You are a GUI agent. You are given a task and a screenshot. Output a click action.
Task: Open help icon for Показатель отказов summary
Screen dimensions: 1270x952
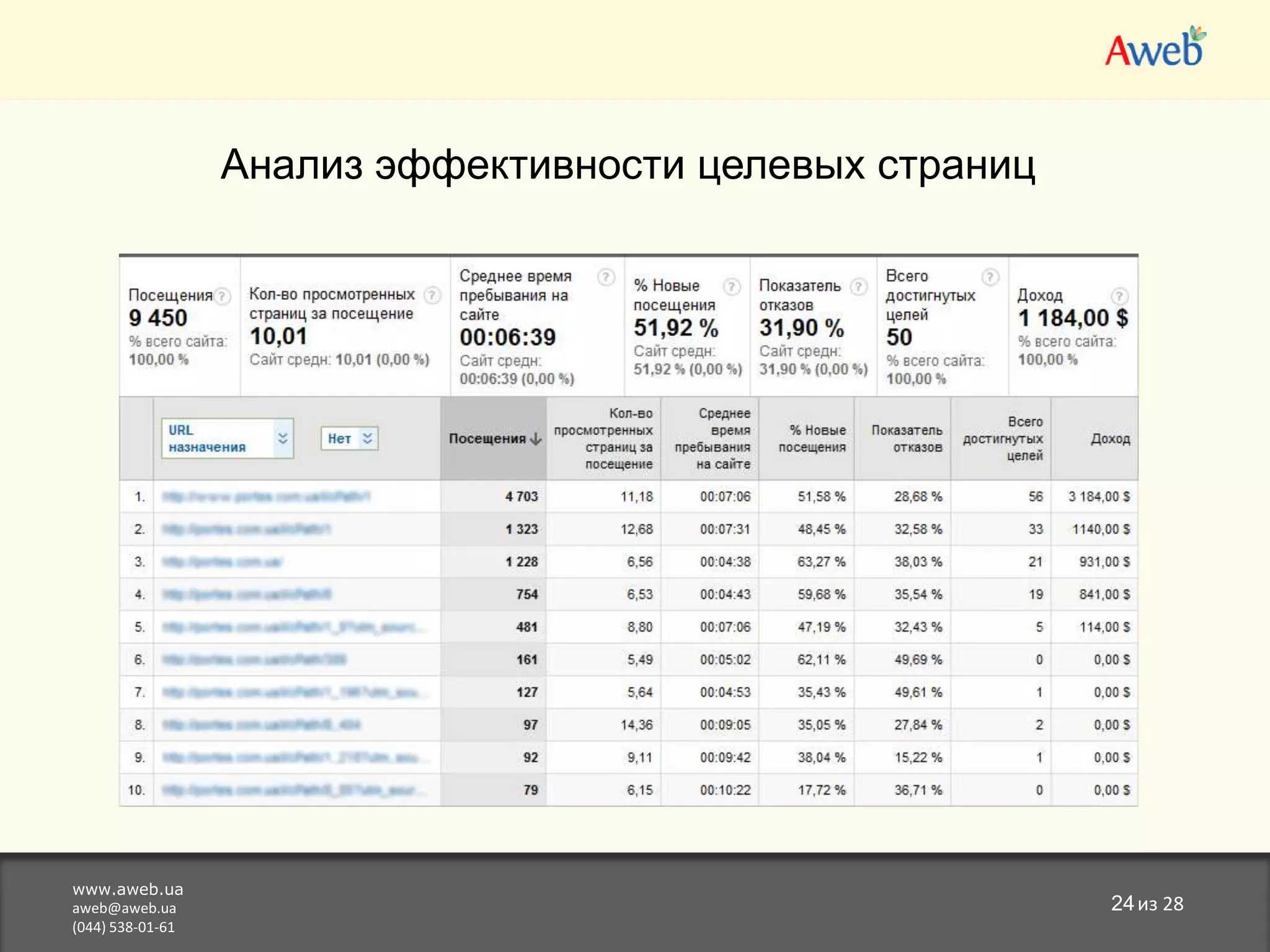[x=859, y=286]
